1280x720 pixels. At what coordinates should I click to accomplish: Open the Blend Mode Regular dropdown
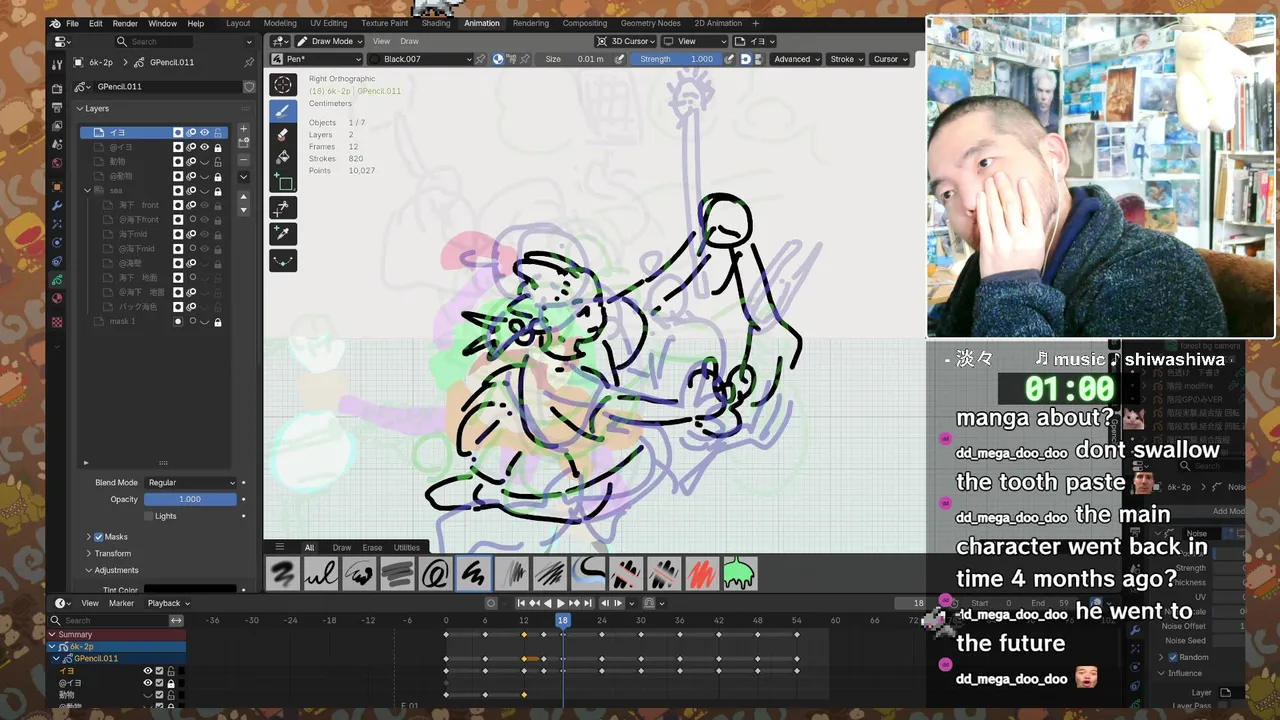pyautogui.click(x=191, y=483)
